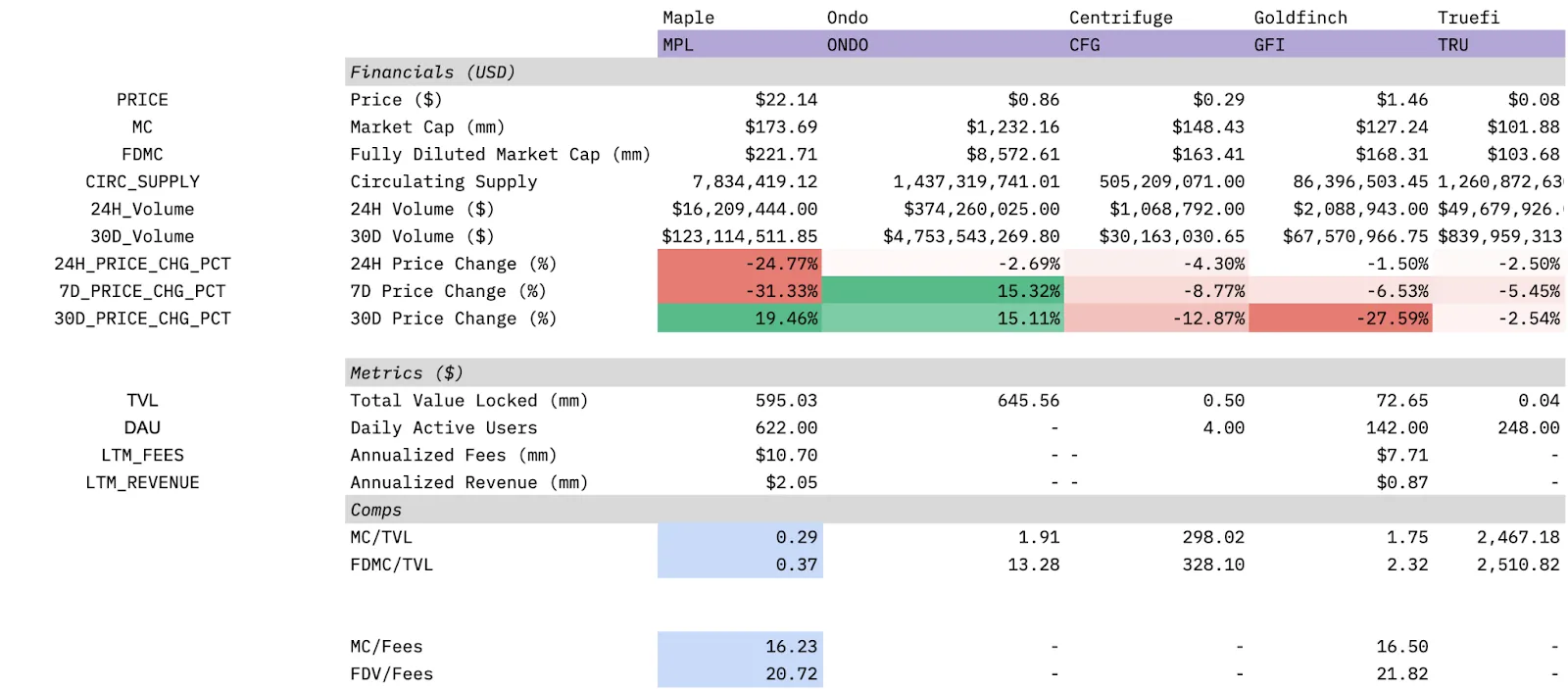This screenshot has width=1568, height=689.
Task: Select Truefi MC/TVL value 2,467.18
Action: [x=1518, y=538]
